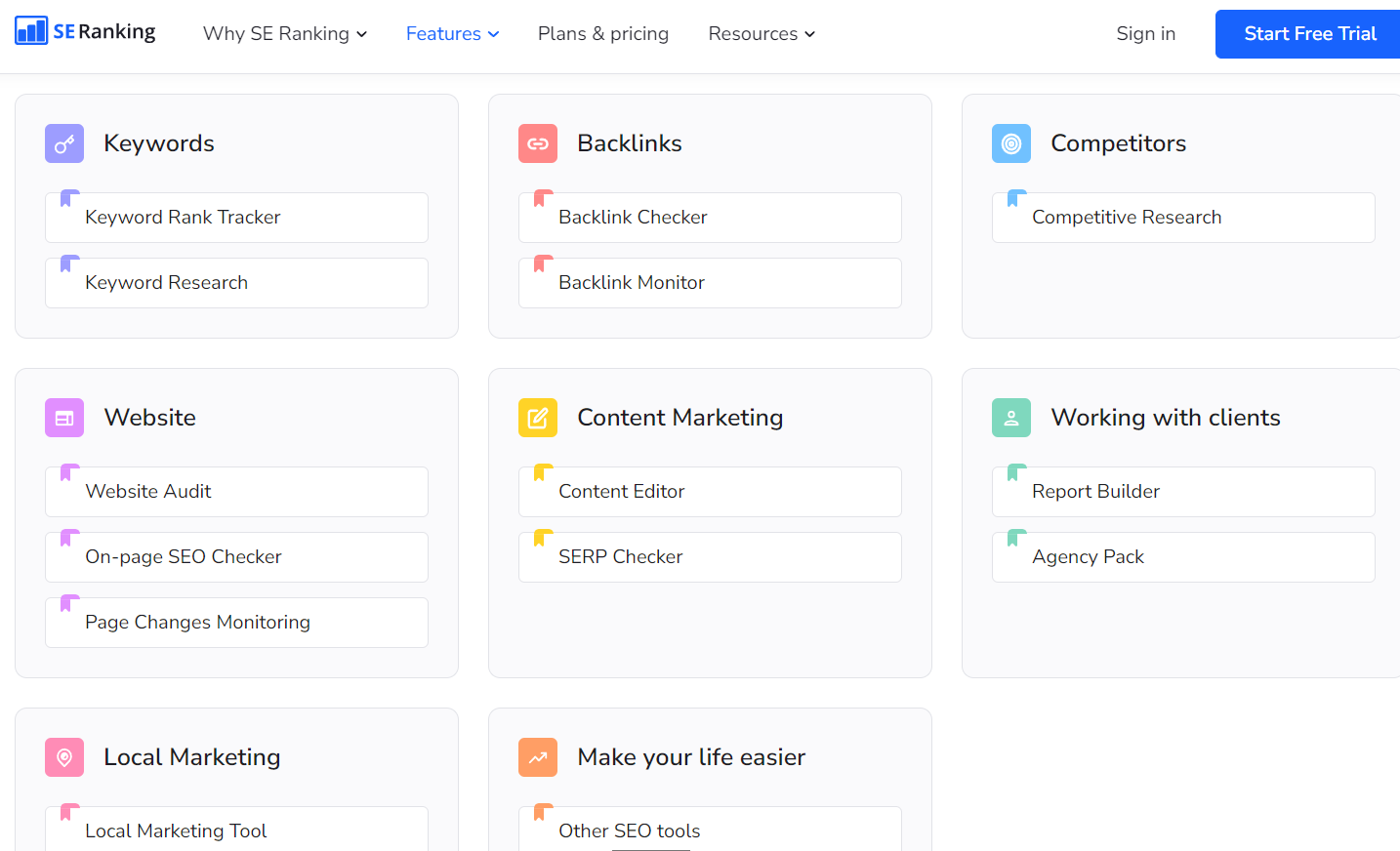Click the Make your life easier chart icon
This screenshot has width=1400, height=851.
coord(538,756)
